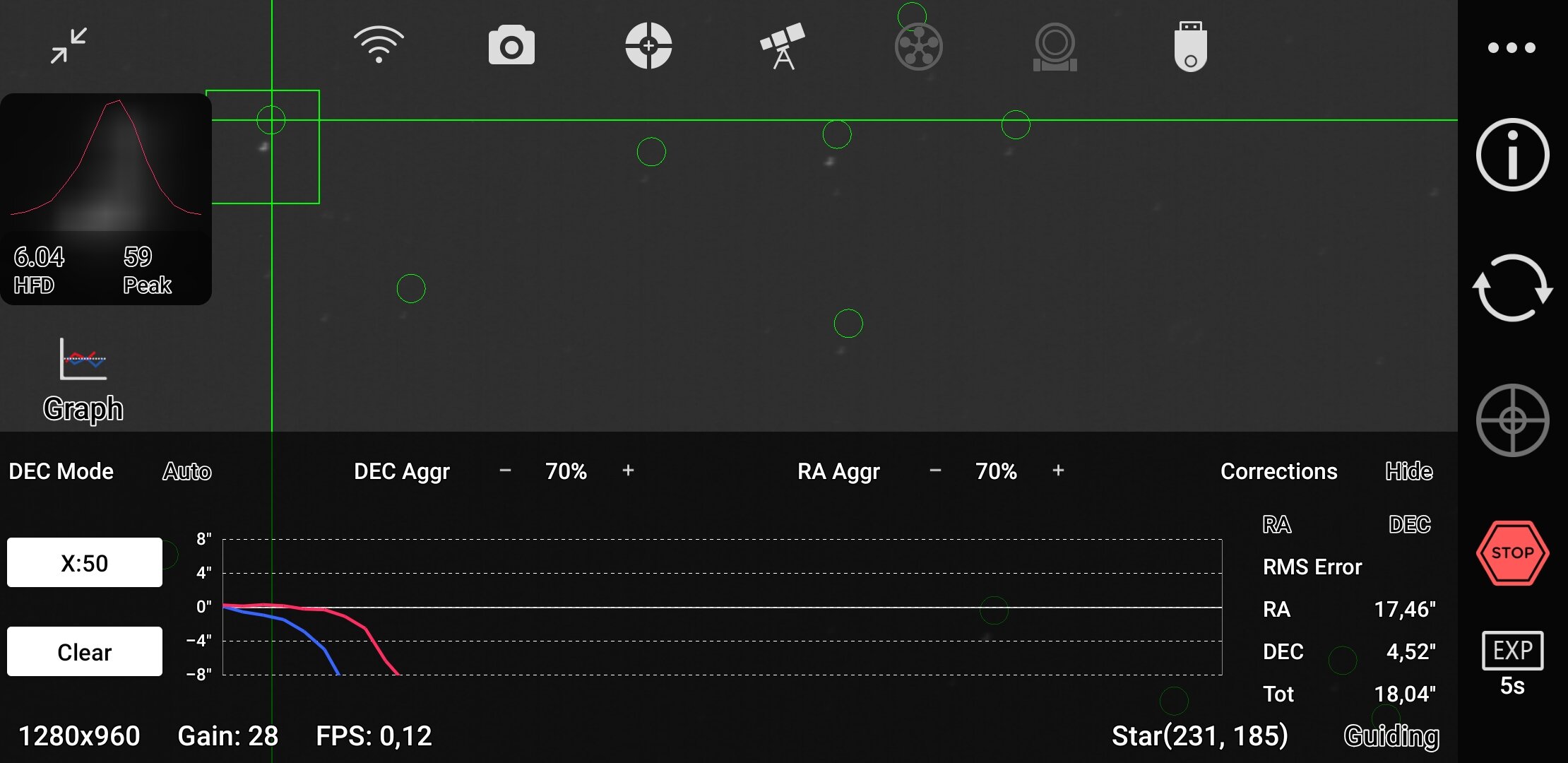Tap the circular-arrows loop icon
Viewport: 1568px width, 763px height.
point(1512,288)
